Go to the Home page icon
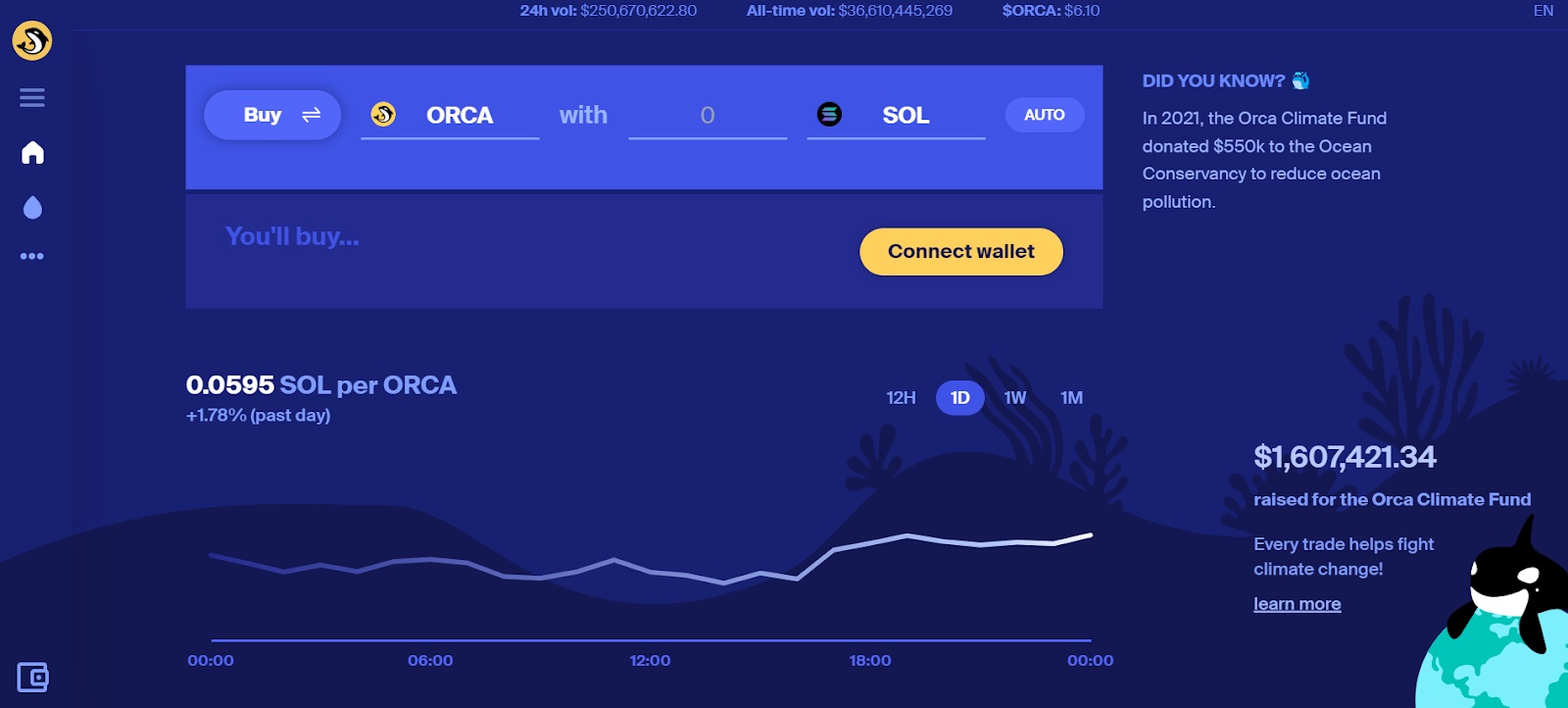The width and height of the screenshot is (1568, 708). pos(32,153)
